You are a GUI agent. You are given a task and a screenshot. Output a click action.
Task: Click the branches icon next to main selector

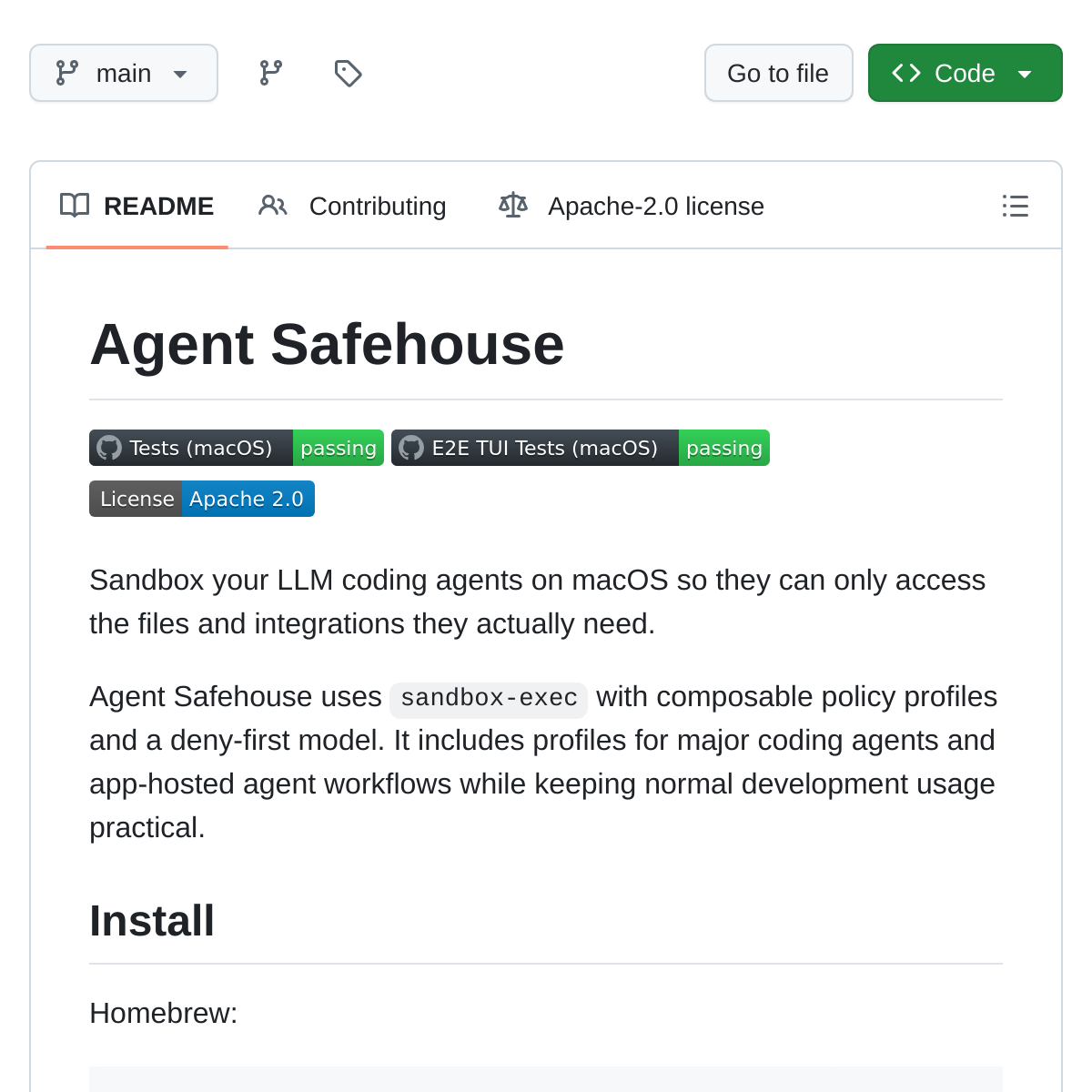pos(270,73)
